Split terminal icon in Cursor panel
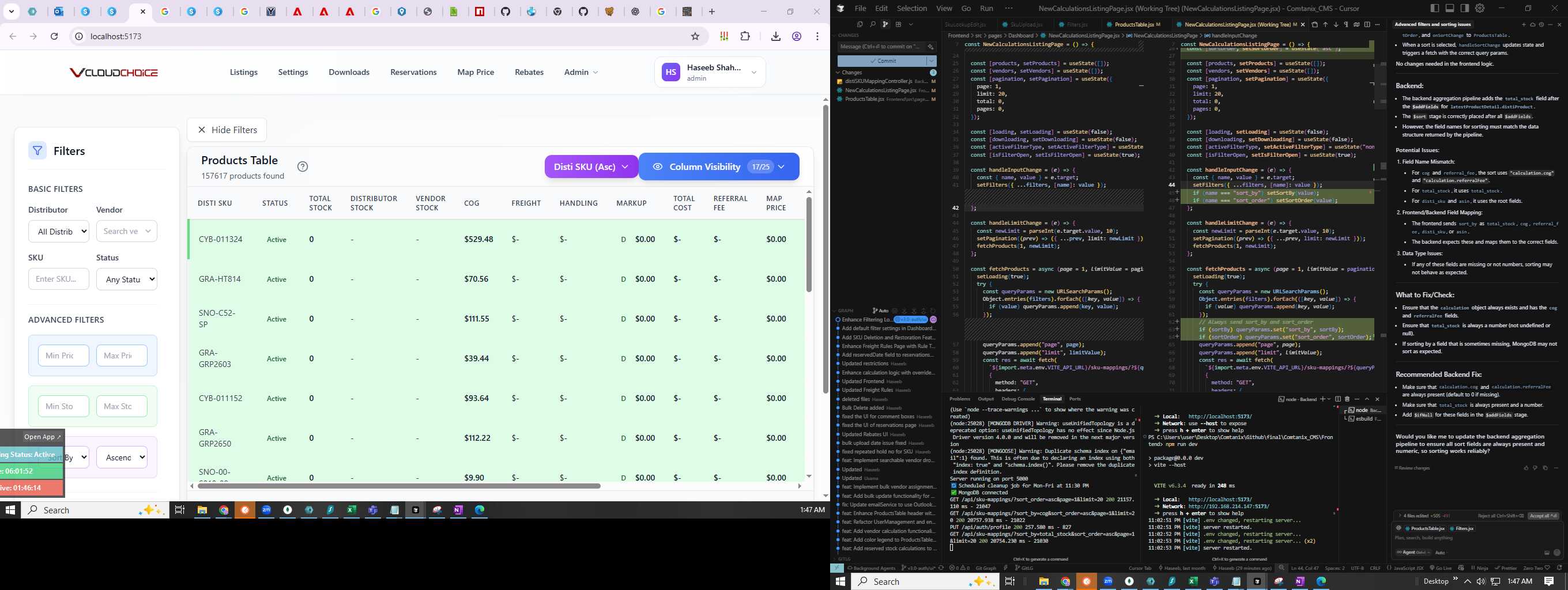Screen dimensions: 1568x590 [x=1338, y=399]
